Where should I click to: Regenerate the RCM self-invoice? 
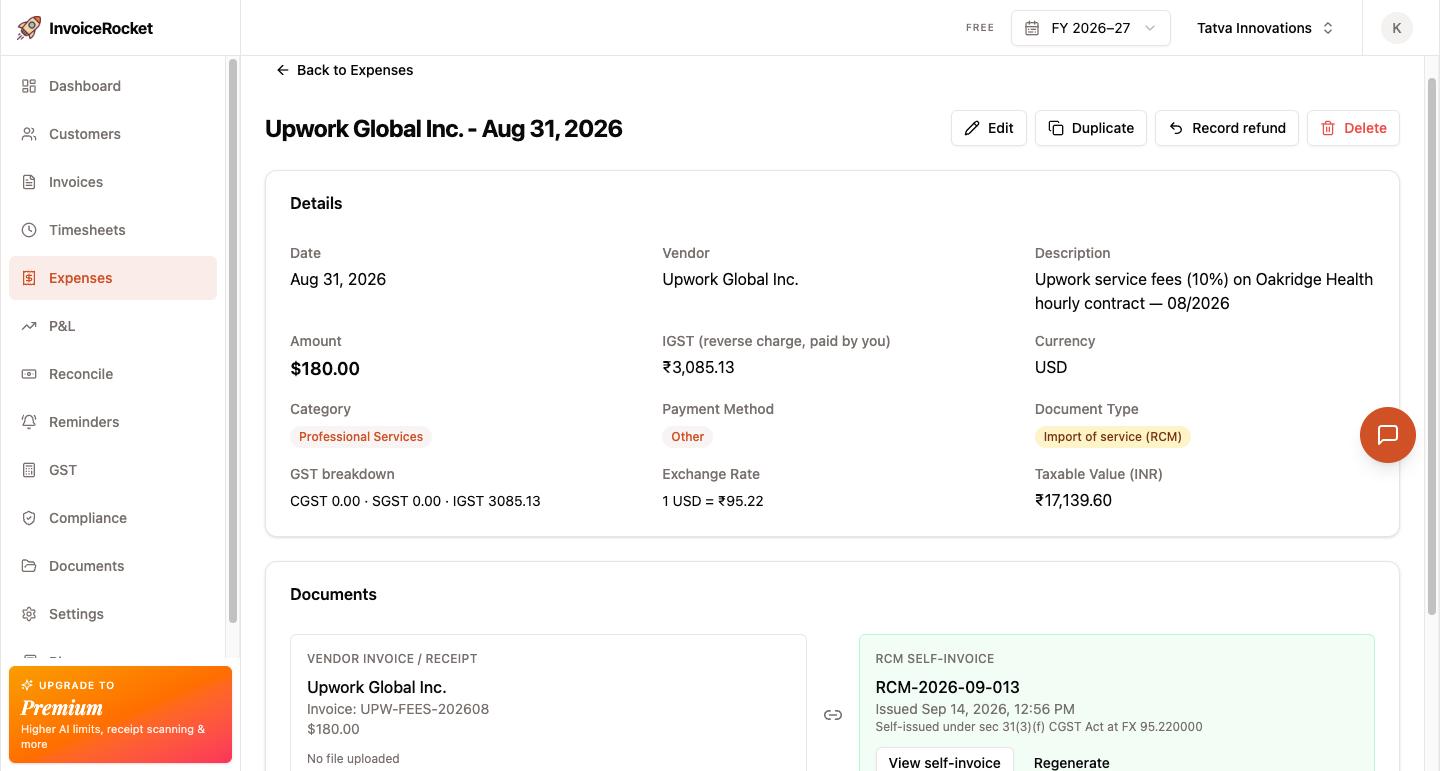[x=1072, y=762]
